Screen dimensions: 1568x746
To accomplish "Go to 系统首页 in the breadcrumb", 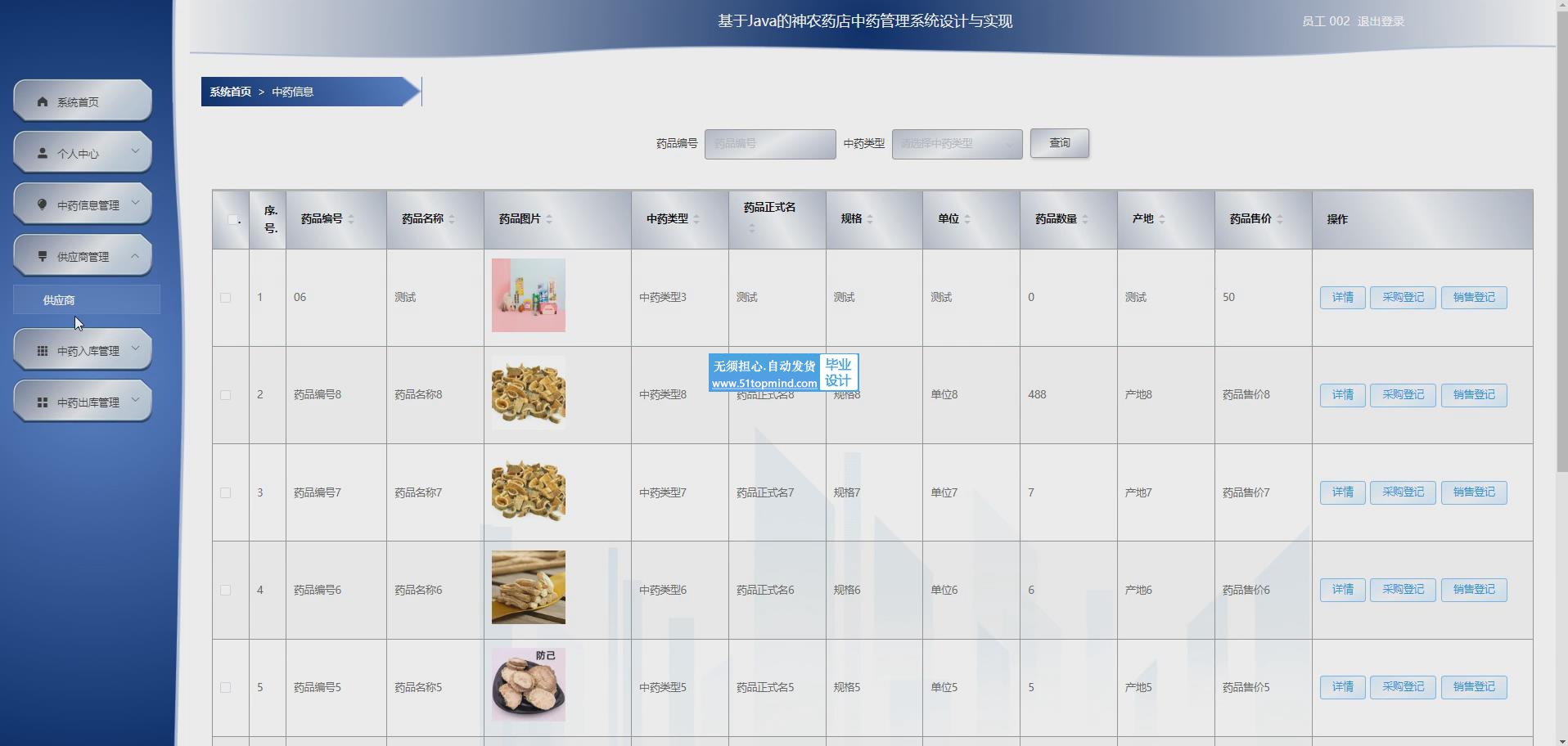I will [230, 92].
